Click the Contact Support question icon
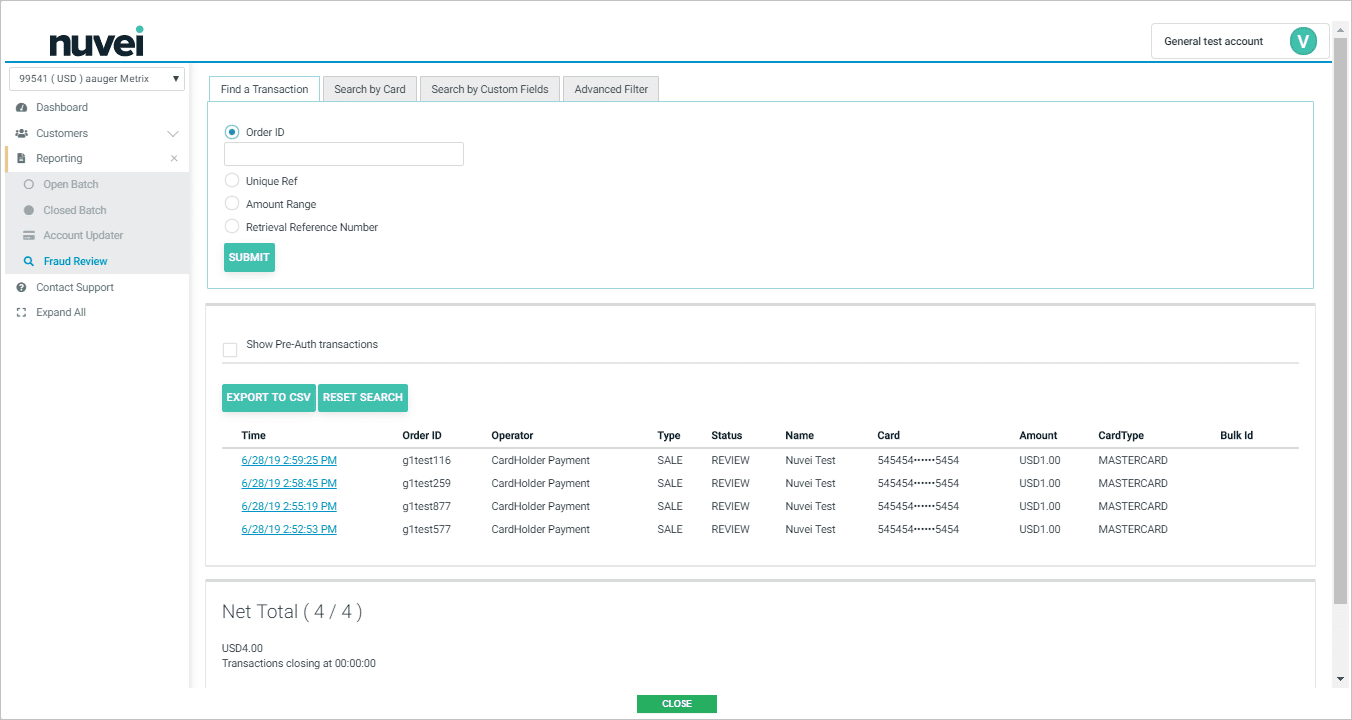The image size is (1352, 720). (x=21, y=287)
